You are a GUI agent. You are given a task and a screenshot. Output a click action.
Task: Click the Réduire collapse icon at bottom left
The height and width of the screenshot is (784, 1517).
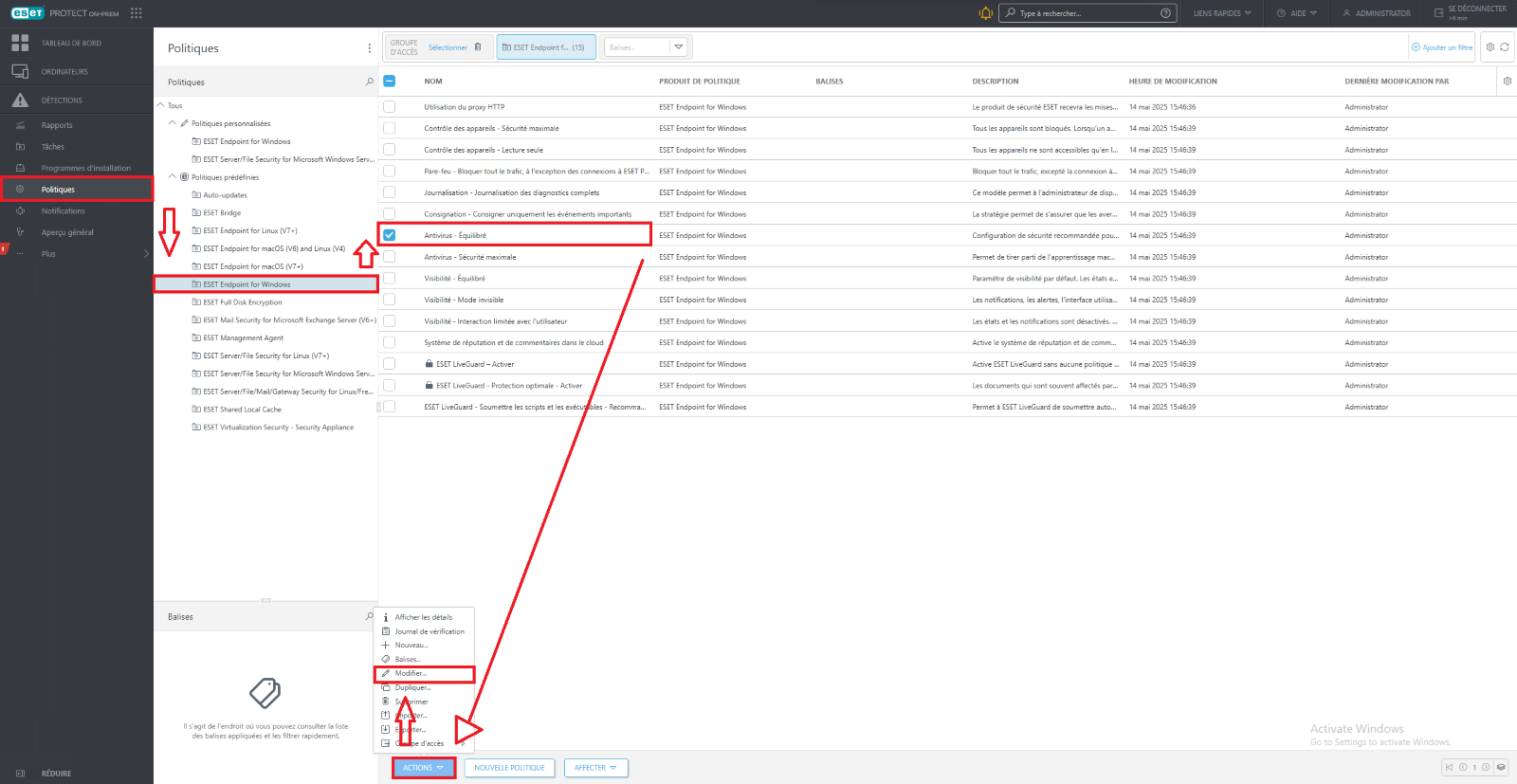pyautogui.click(x=20, y=774)
